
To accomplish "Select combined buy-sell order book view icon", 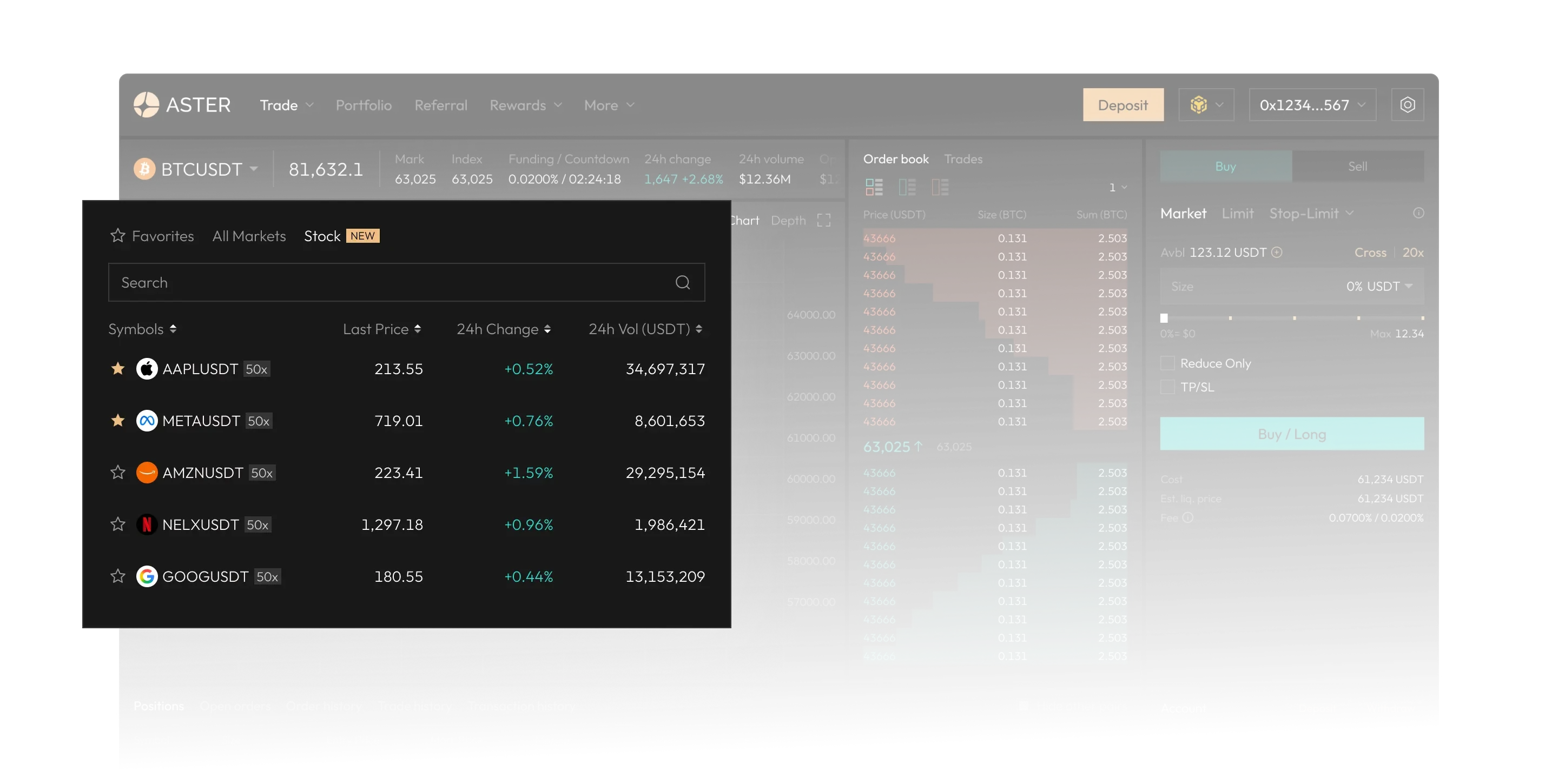I will click(x=874, y=188).
